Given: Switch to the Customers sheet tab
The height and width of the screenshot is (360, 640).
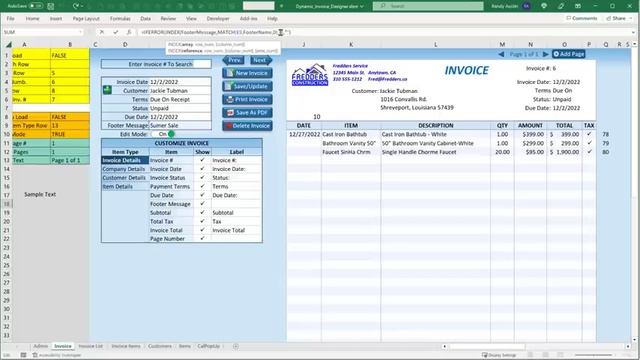Looking at the screenshot, I should (160, 346).
